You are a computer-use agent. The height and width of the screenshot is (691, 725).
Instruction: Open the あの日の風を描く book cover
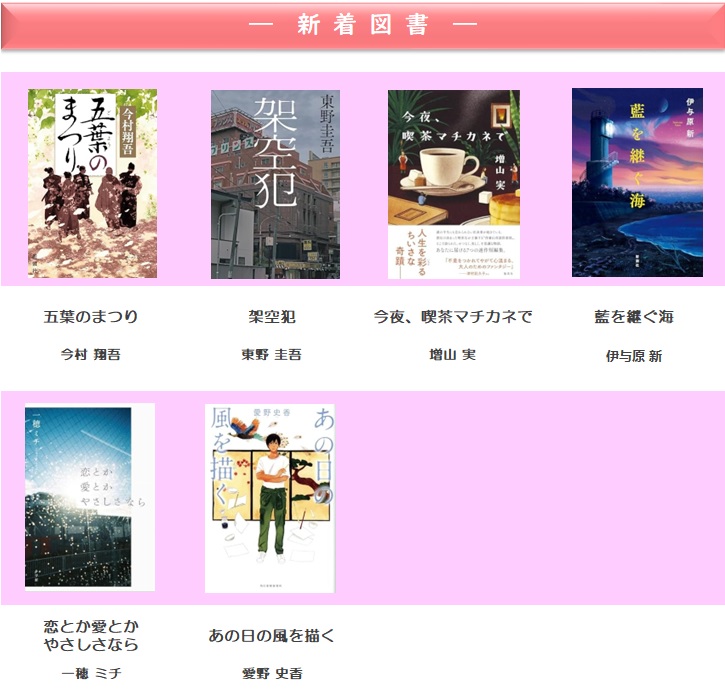270,498
